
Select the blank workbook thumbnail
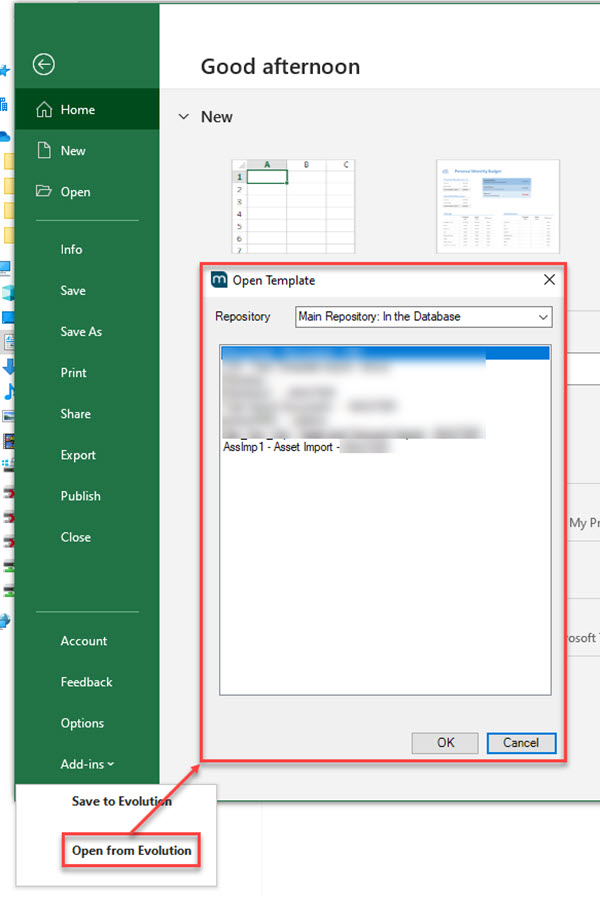293,205
